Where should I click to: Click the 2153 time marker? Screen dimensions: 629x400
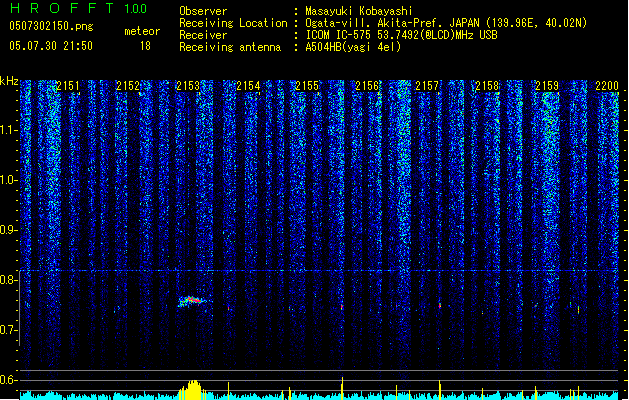tap(188, 86)
